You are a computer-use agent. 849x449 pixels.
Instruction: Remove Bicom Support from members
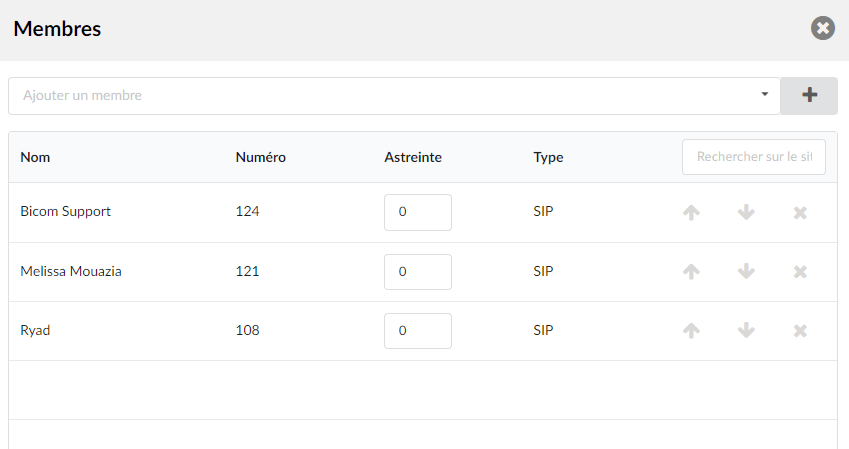click(x=800, y=213)
